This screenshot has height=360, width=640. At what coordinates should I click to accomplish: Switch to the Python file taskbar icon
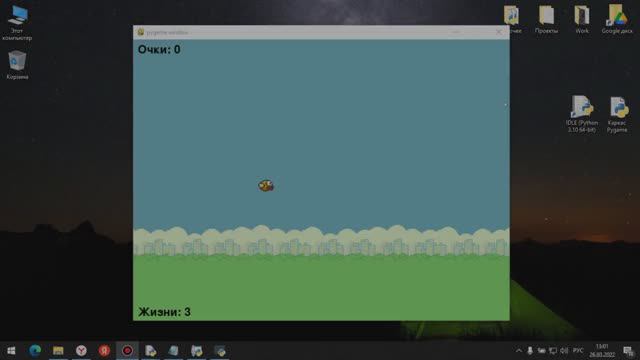pos(150,351)
